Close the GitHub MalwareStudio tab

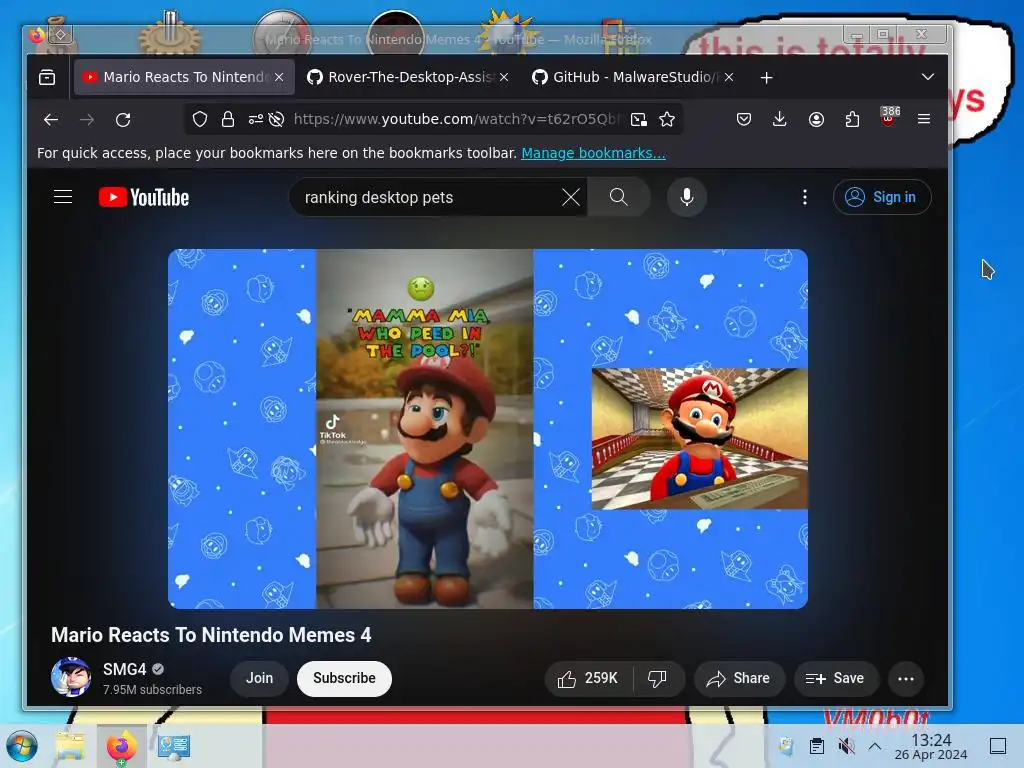(729, 77)
